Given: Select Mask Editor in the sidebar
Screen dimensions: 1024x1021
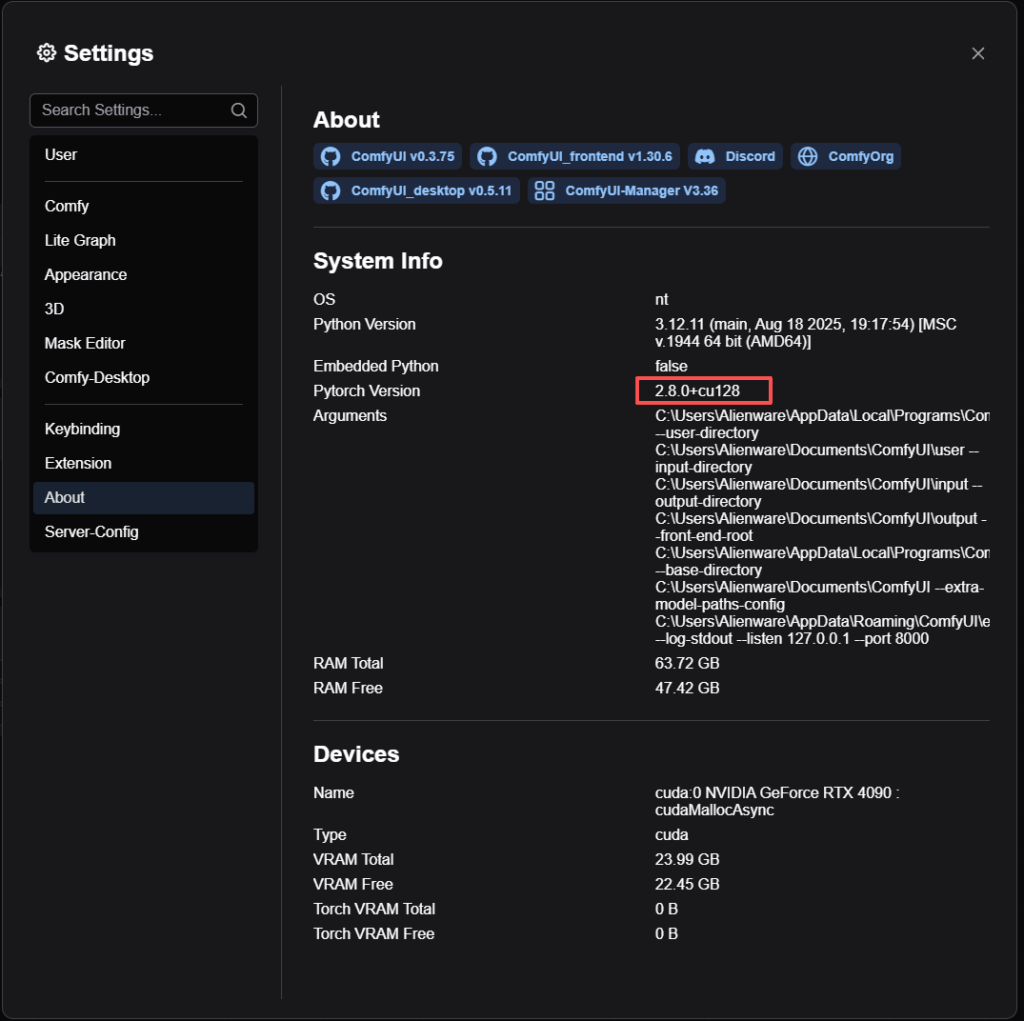Looking at the screenshot, I should click(85, 343).
